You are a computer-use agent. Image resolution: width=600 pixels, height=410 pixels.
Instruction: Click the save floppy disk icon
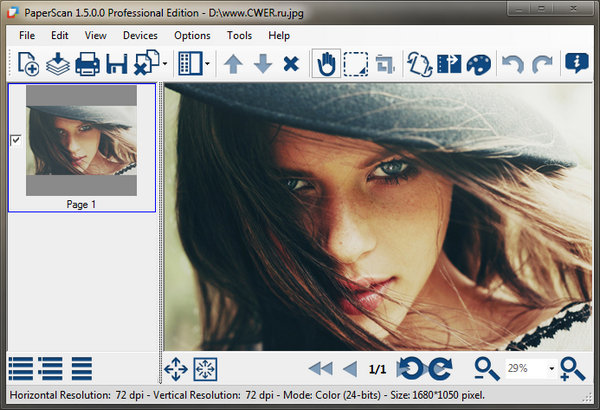pyautogui.click(x=116, y=64)
